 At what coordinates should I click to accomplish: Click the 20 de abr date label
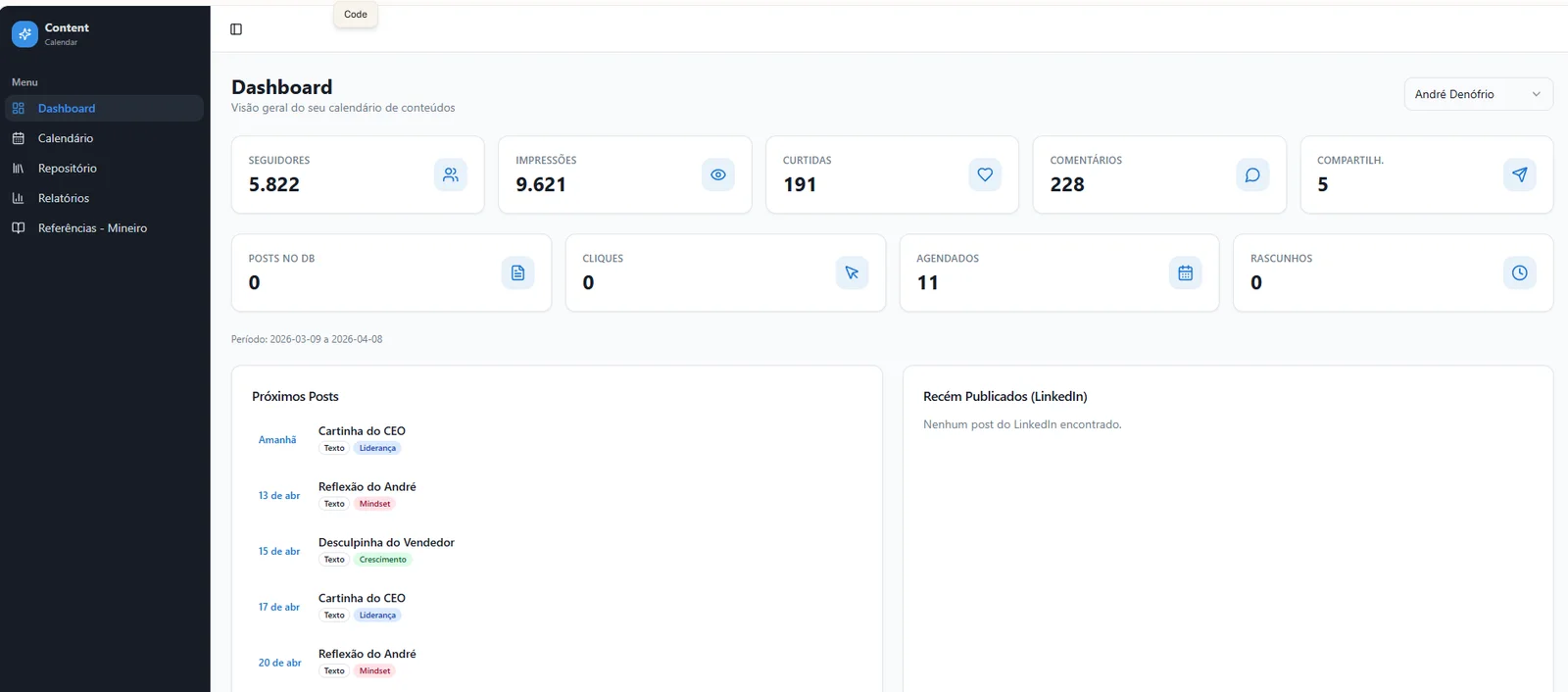(x=280, y=664)
